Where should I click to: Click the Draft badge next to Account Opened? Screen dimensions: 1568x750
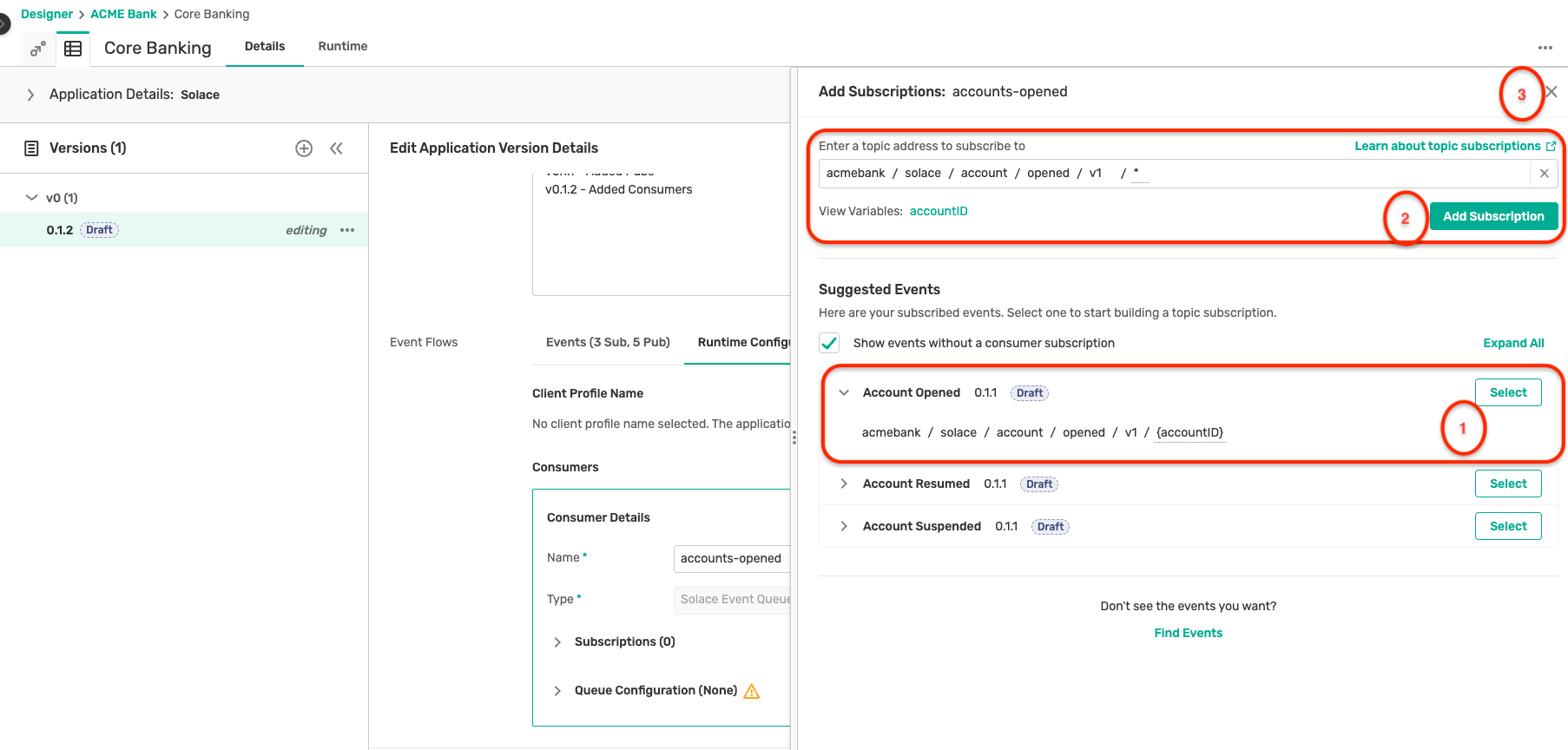click(x=1030, y=393)
